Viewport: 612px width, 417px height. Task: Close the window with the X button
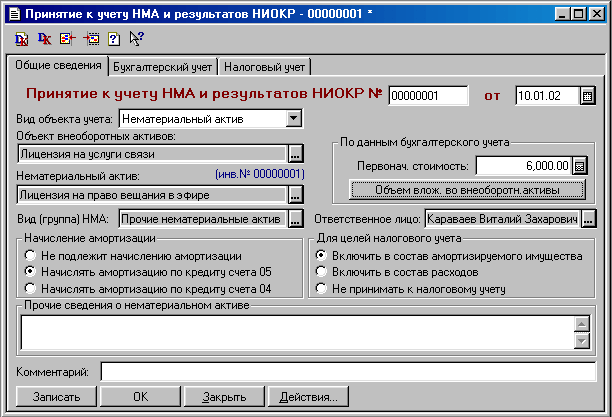point(597,14)
